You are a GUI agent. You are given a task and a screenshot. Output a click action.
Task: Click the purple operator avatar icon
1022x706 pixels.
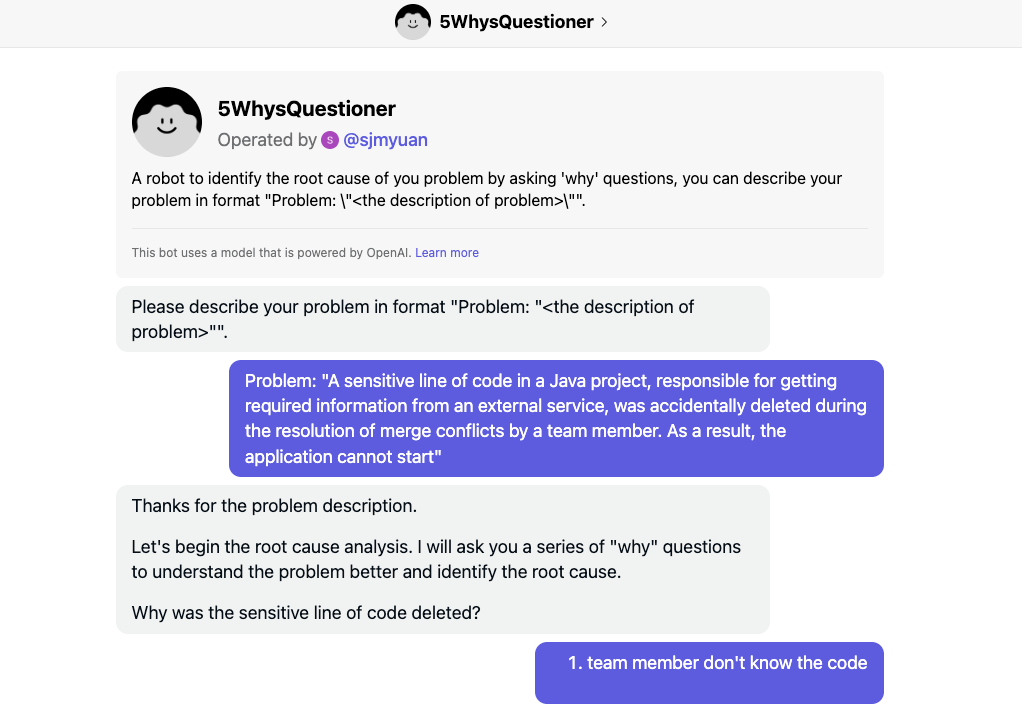[330, 140]
